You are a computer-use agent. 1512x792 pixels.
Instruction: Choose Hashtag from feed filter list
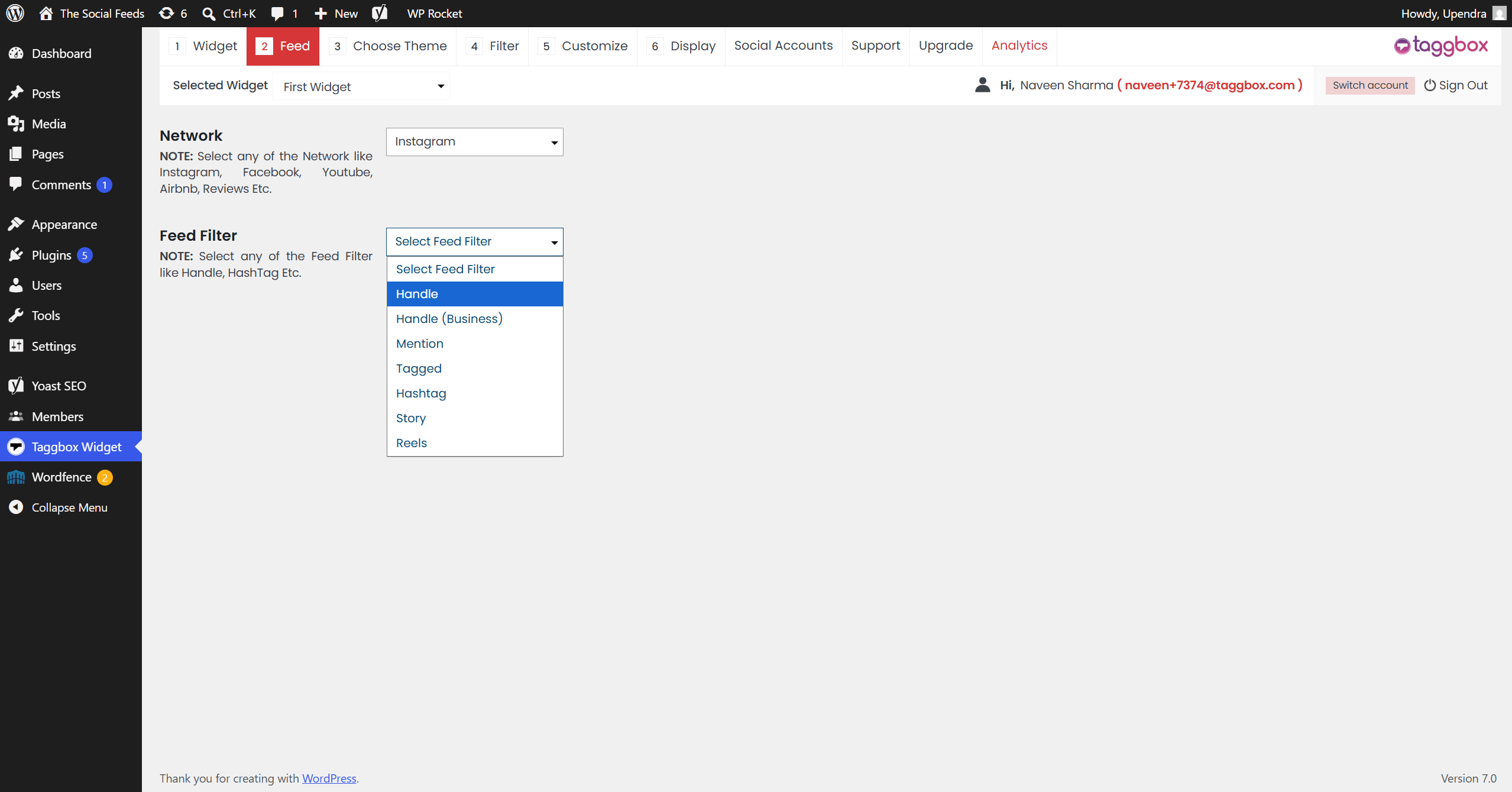475,393
